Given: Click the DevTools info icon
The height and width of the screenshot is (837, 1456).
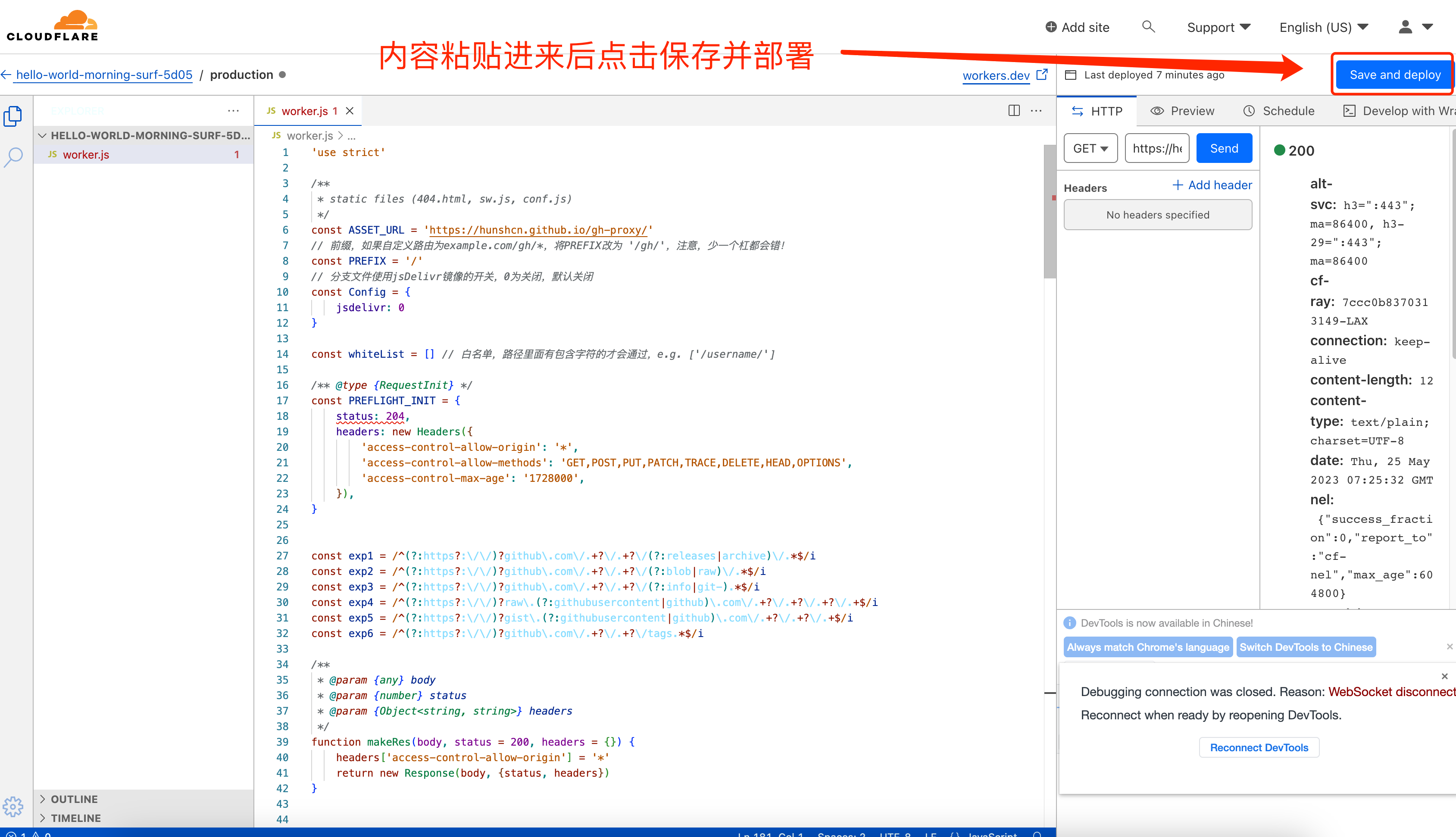Looking at the screenshot, I should coord(1070,622).
